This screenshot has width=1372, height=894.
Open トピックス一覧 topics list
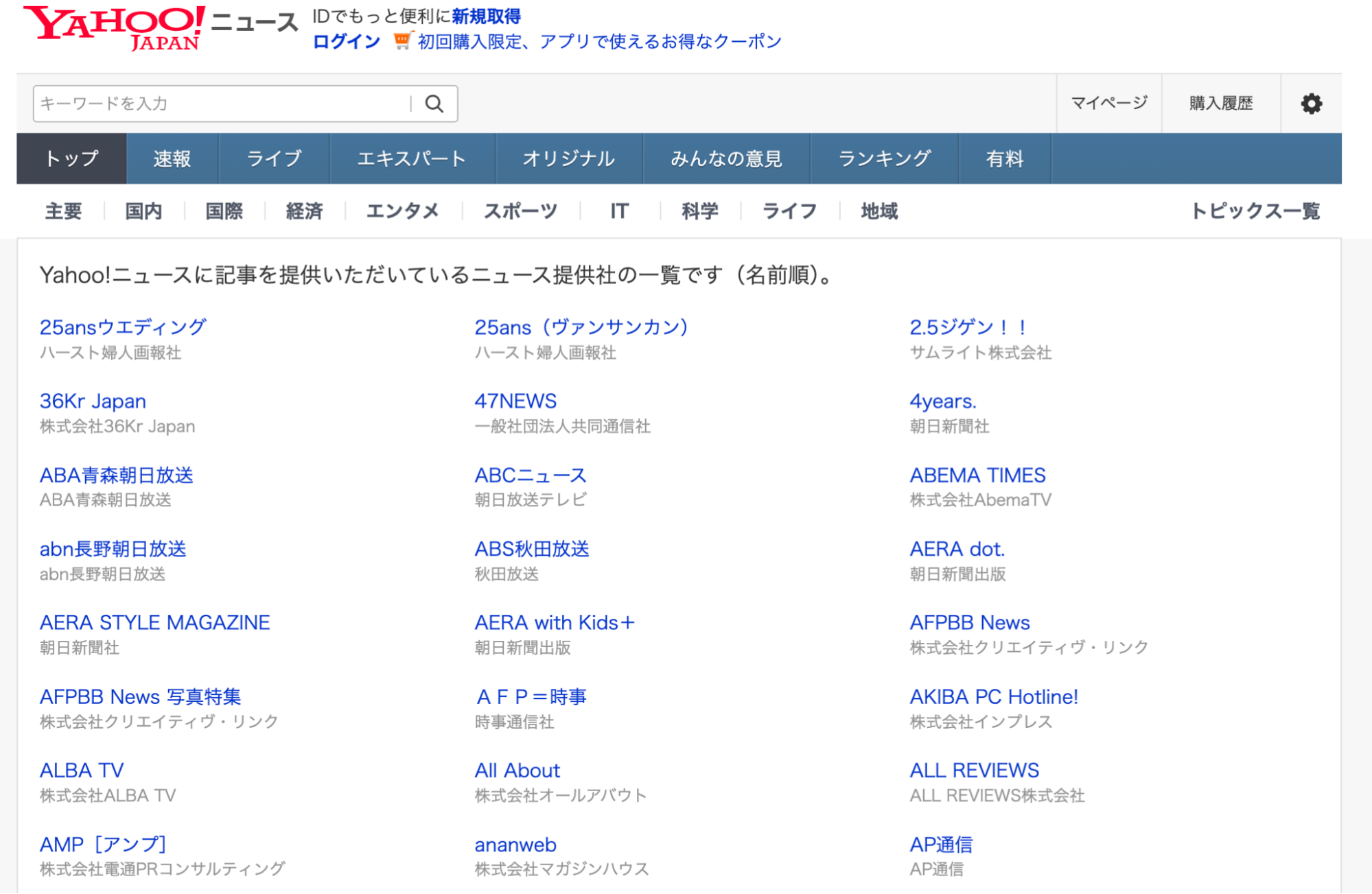pyautogui.click(x=1255, y=211)
